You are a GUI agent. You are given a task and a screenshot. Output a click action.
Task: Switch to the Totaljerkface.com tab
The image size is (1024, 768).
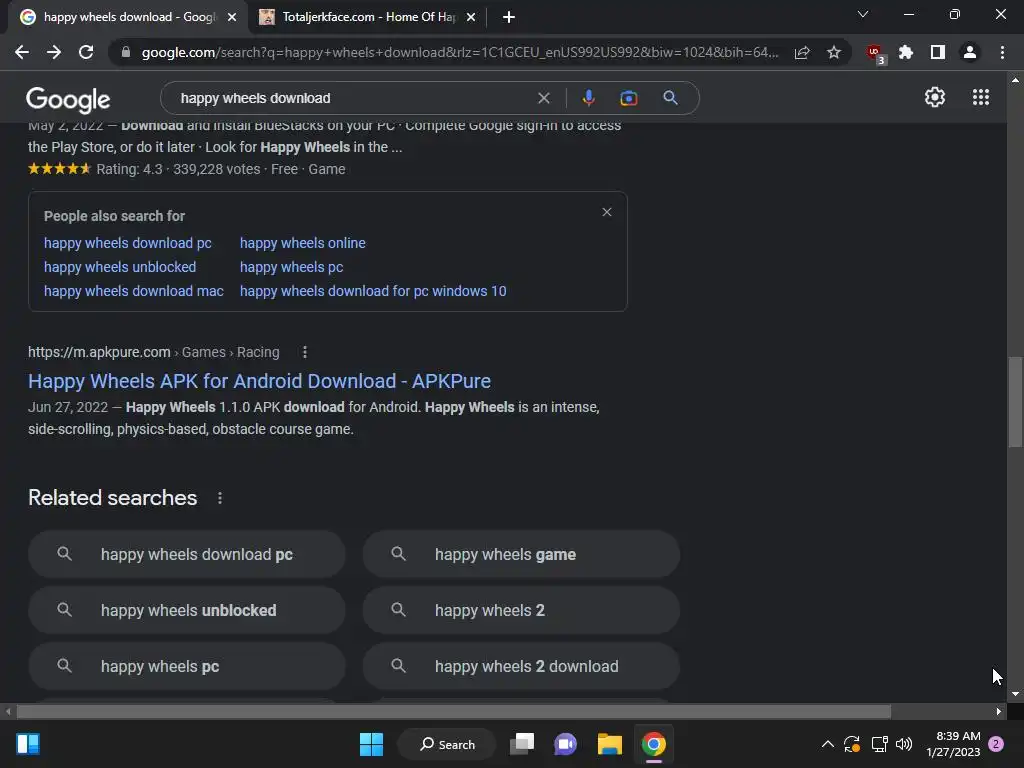[368, 17]
